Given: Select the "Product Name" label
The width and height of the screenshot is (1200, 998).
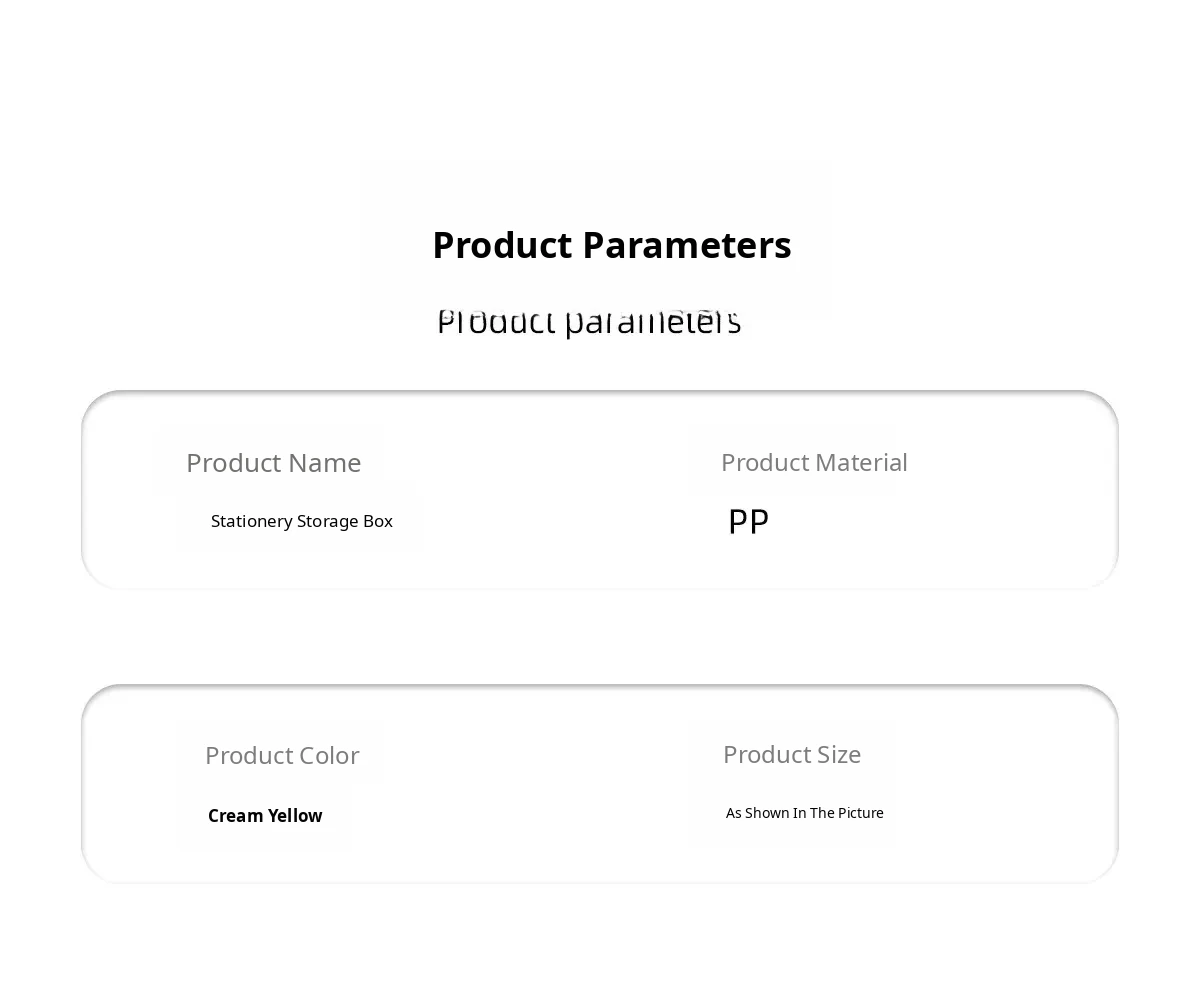Looking at the screenshot, I should point(273,463).
